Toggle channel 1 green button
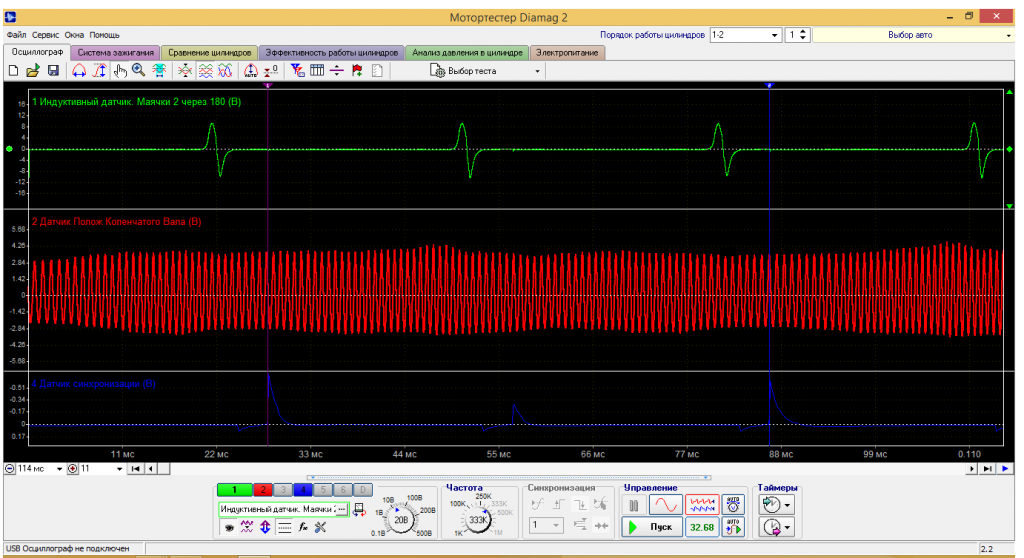Screen dimensions: 1024x558 click(x=234, y=489)
